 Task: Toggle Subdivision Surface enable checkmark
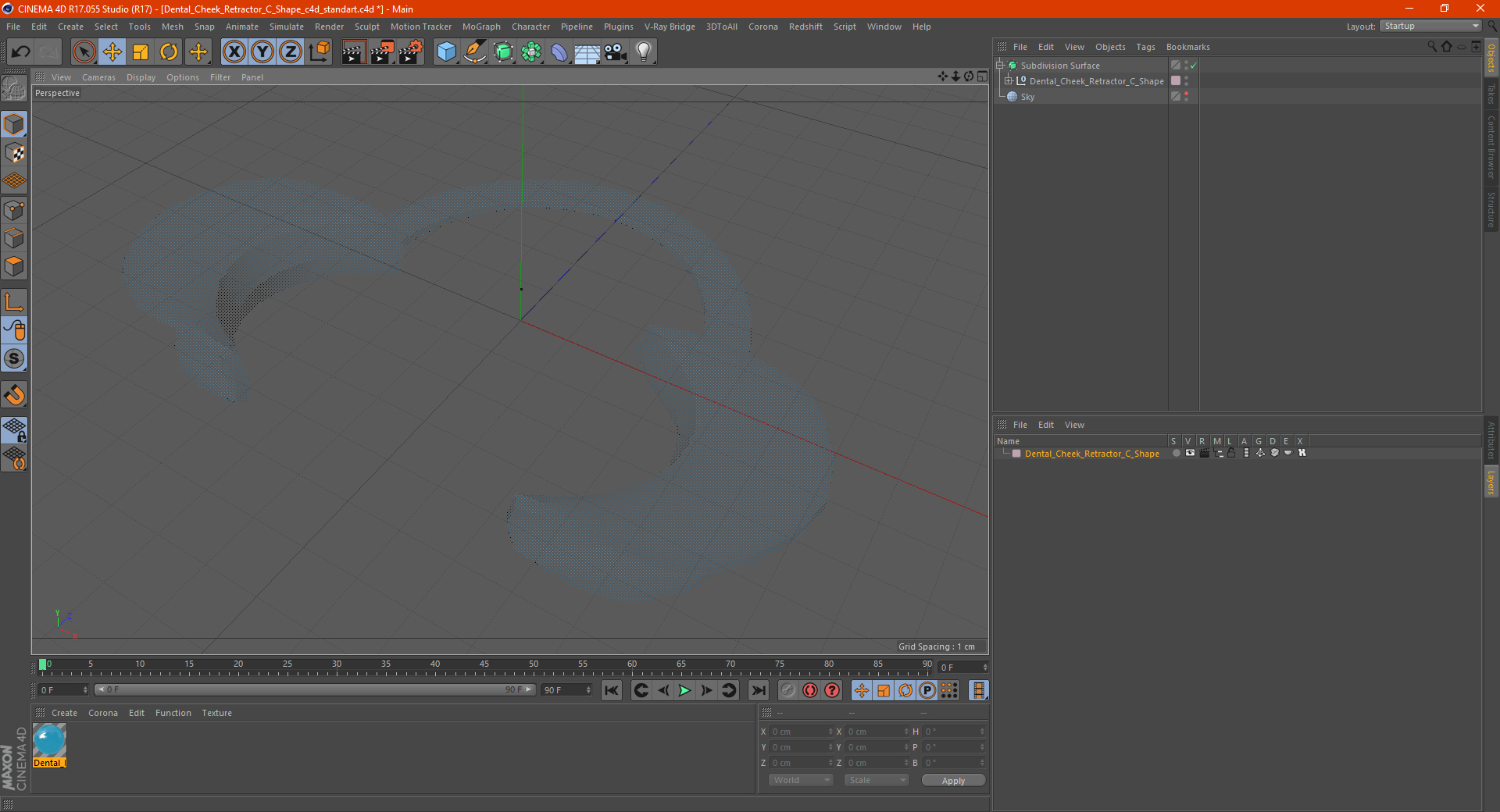click(1194, 66)
